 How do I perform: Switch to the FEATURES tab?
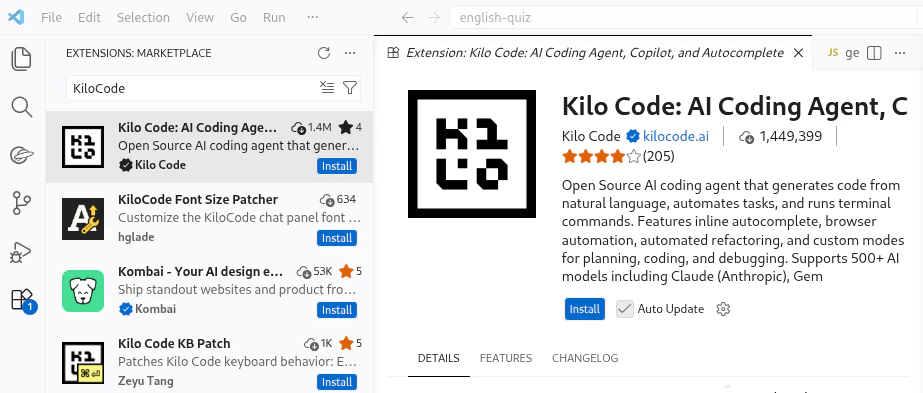point(506,358)
